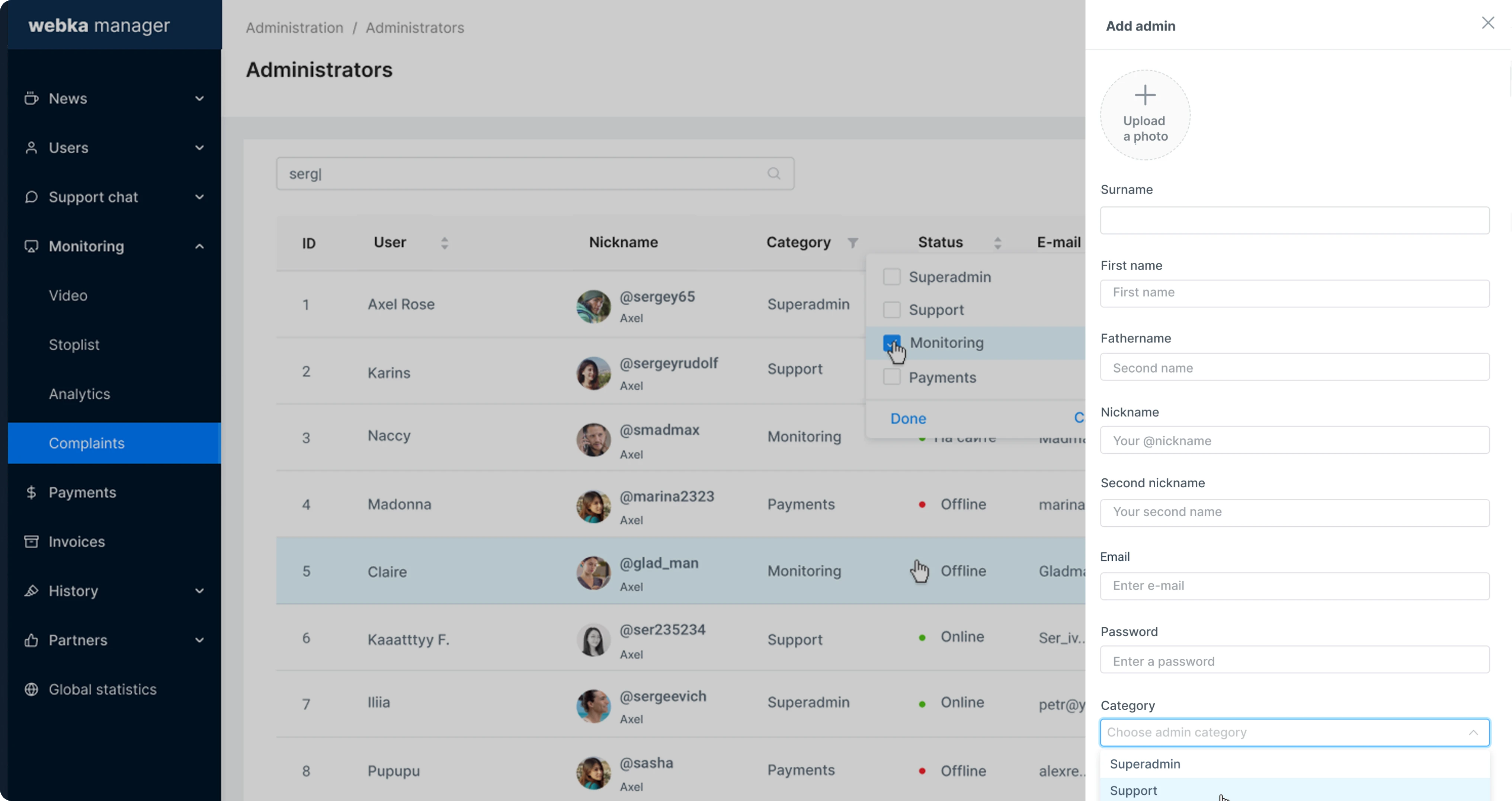Open Naccy's avatar picture
Screen dimensions: 1512x801
593,440
